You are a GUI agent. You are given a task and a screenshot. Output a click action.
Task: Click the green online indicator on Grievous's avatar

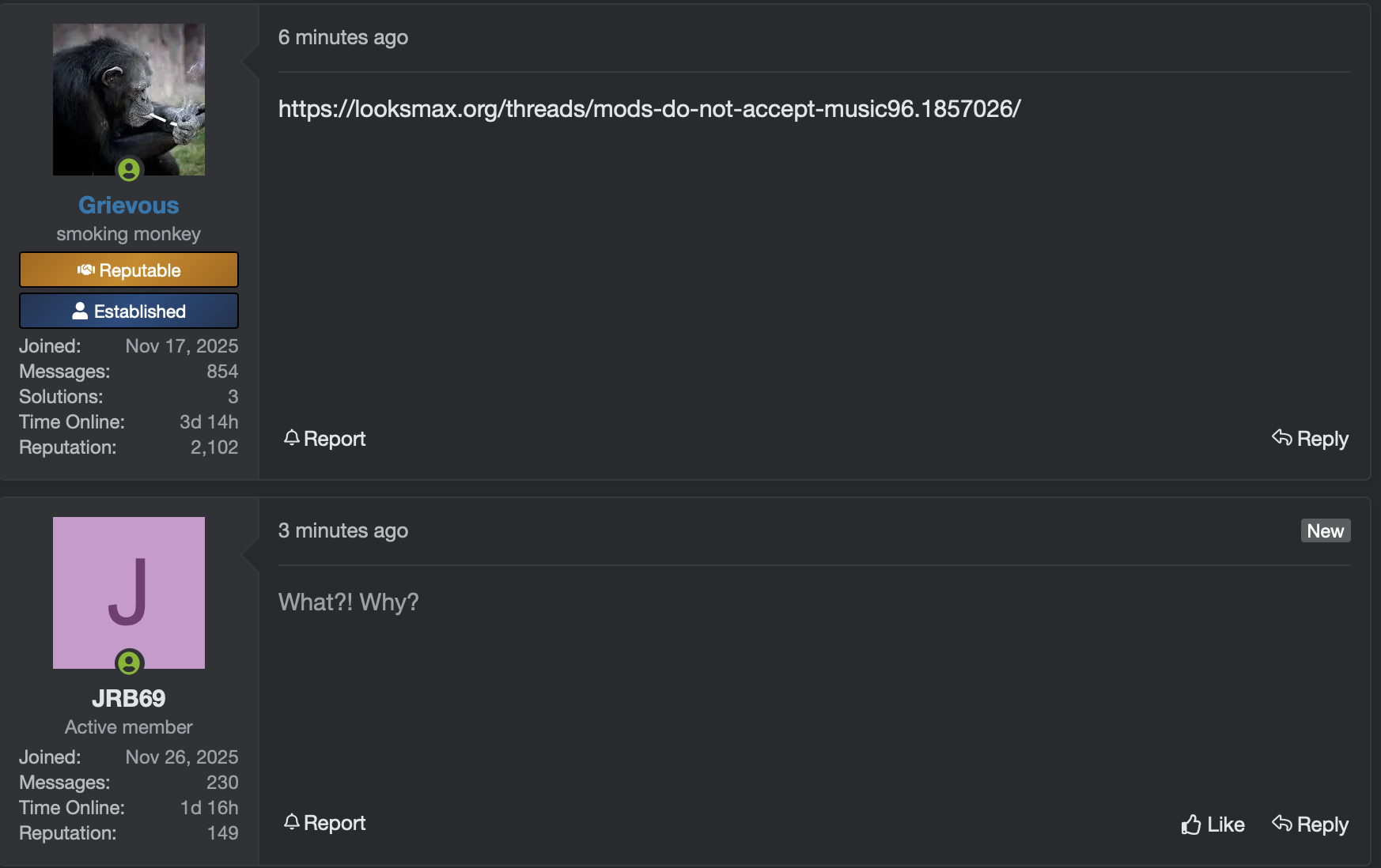tap(129, 168)
